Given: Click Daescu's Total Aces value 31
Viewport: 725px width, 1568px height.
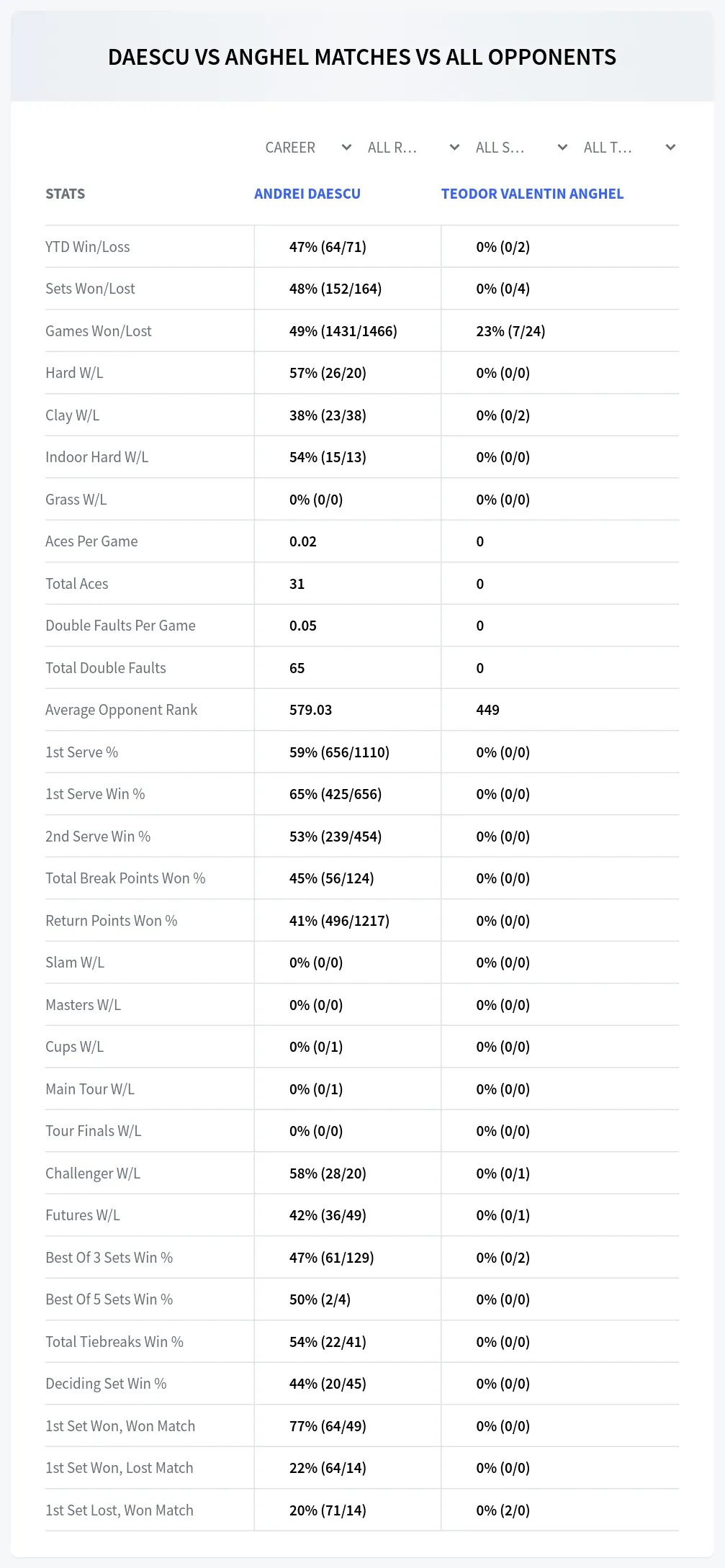Looking at the screenshot, I should 297,584.
